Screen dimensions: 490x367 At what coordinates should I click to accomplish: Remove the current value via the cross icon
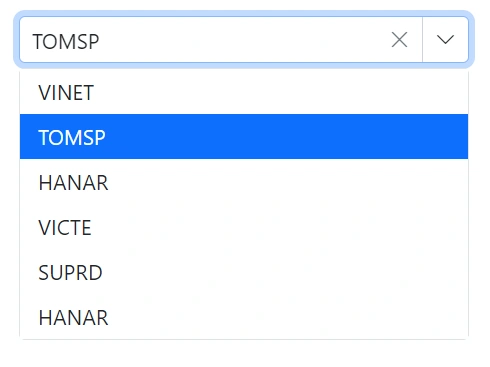pos(399,40)
